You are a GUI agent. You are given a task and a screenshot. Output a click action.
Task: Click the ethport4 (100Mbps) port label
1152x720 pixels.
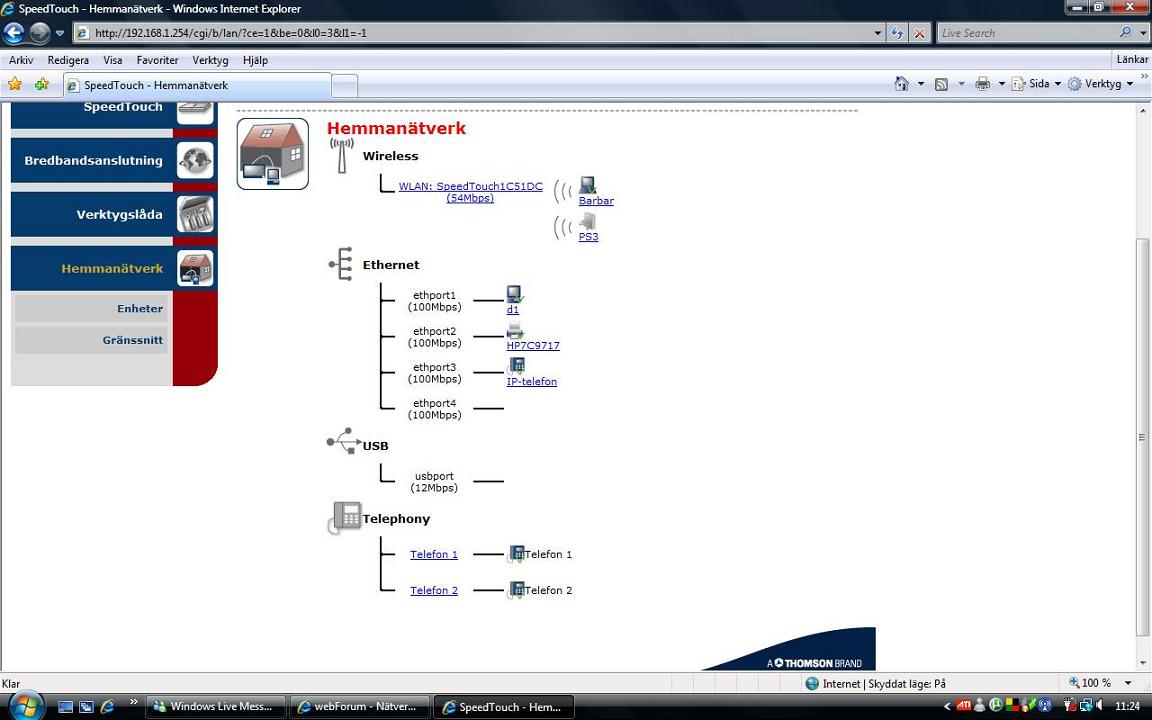click(434, 408)
